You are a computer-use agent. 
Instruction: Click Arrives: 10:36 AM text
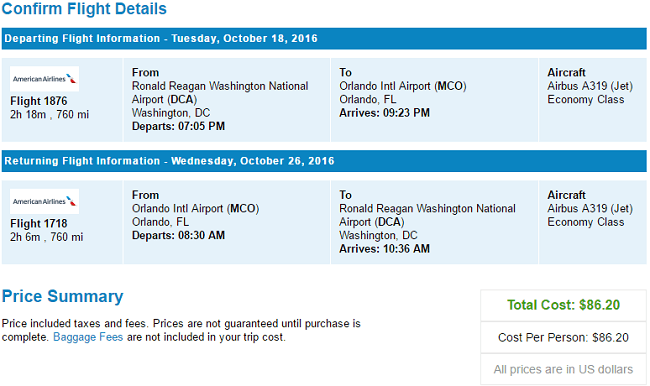pyautogui.click(x=384, y=249)
